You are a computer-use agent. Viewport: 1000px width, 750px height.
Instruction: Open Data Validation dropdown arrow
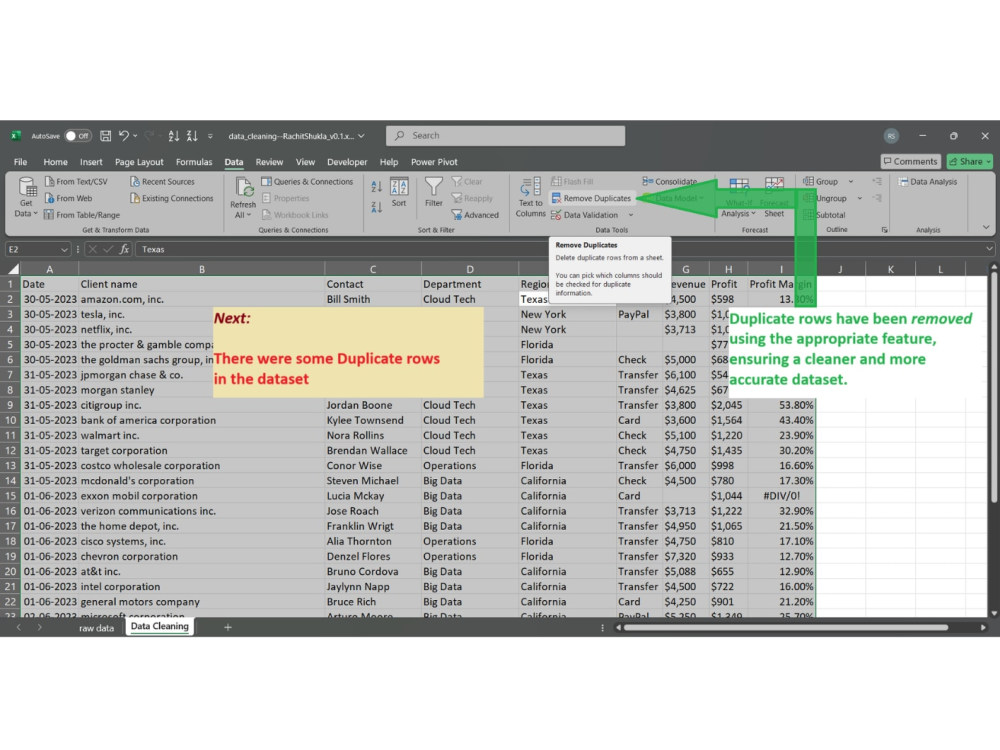click(x=631, y=215)
